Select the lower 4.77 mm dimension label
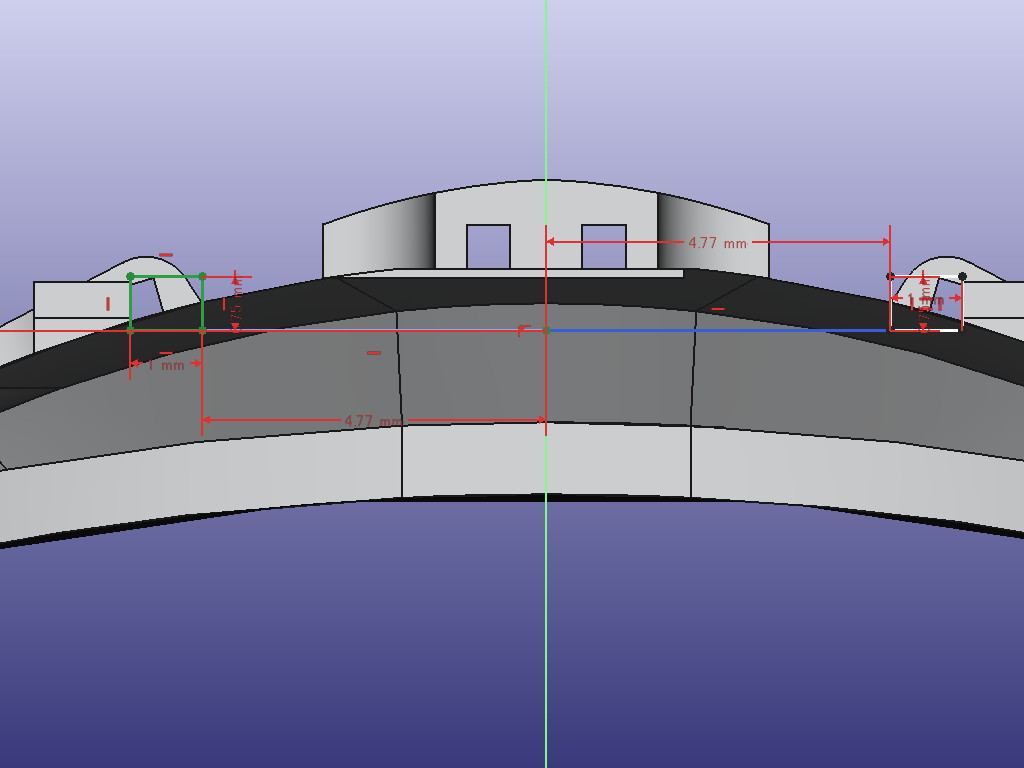The width and height of the screenshot is (1024, 768). 372,421
